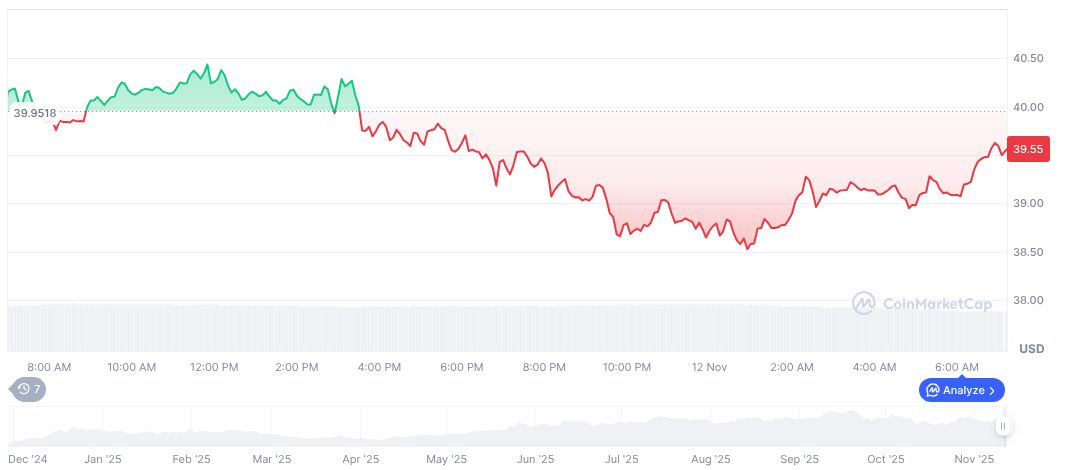Click the 39.9518 opening price label
This screenshot has width=1072, height=470.
pyautogui.click(x=35, y=113)
